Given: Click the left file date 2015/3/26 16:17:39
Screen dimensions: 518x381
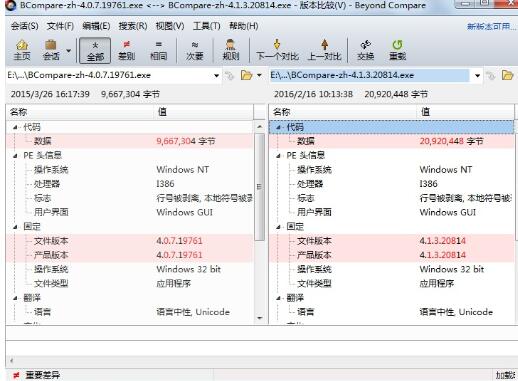Looking at the screenshot, I should click(50, 94).
